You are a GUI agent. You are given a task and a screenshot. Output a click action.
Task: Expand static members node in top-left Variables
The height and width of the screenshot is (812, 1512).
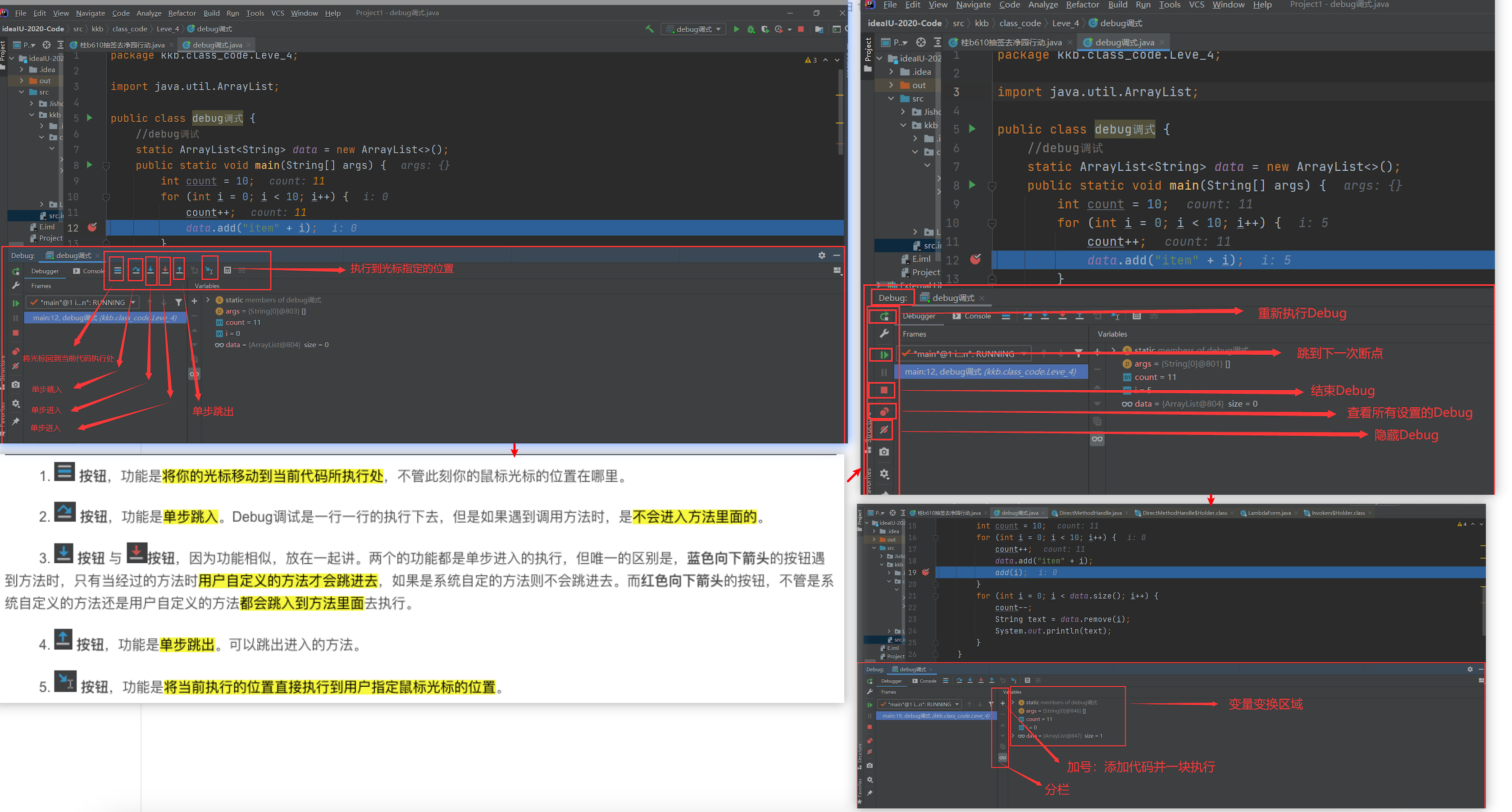(x=208, y=300)
